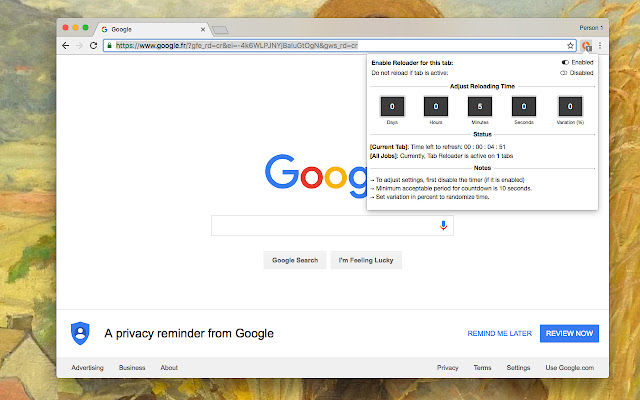Viewport: 640px width, 400px height.
Task: Toggle Do not reload if active switch
Action: coord(564,73)
